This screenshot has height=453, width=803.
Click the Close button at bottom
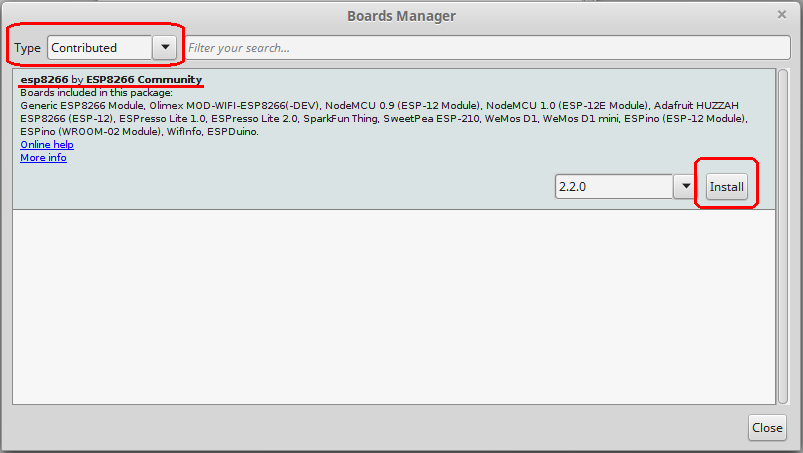pyautogui.click(x=767, y=427)
